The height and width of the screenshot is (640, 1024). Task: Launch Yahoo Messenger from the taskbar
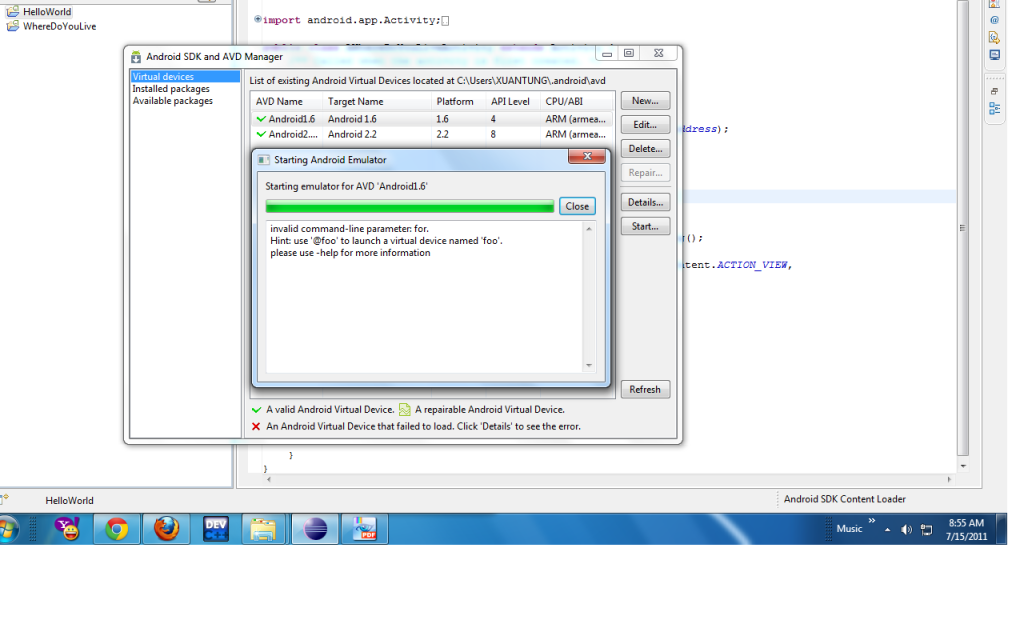(x=67, y=529)
